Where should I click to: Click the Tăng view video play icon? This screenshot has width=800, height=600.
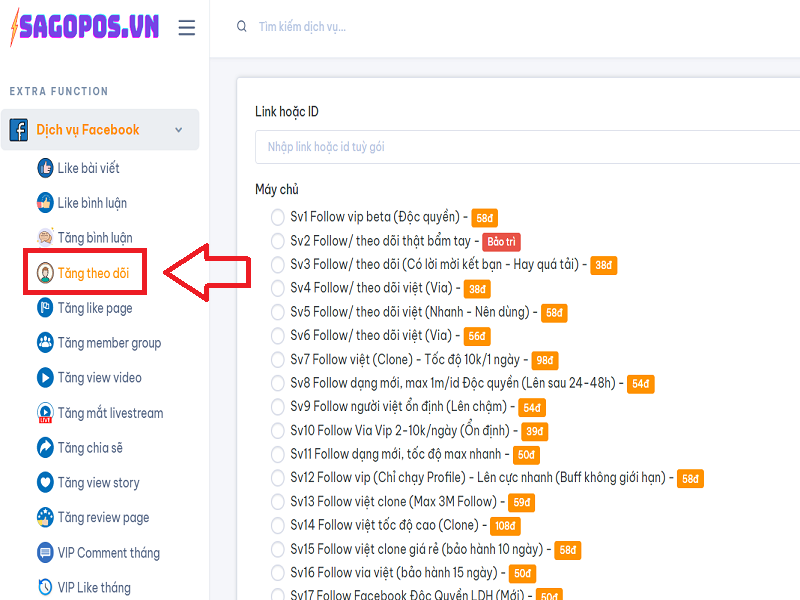[45, 378]
